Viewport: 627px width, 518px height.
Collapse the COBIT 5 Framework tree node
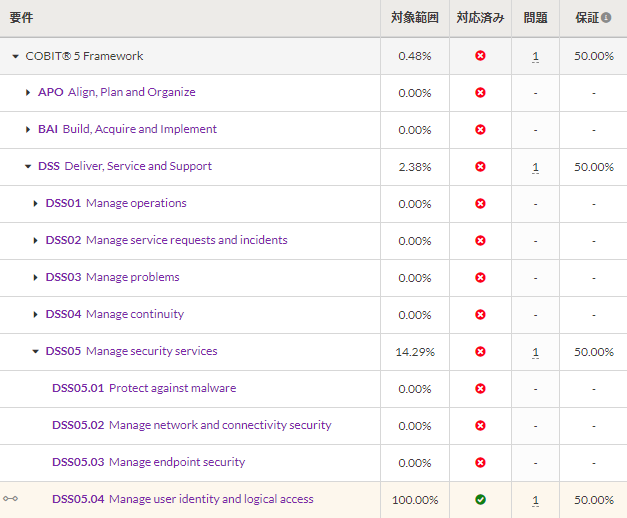click(x=16, y=56)
